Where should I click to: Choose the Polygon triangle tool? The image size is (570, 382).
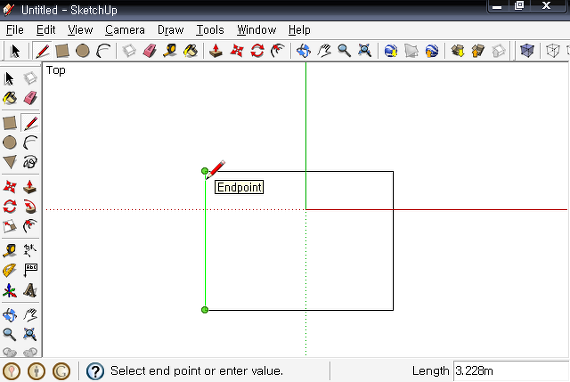(10, 162)
